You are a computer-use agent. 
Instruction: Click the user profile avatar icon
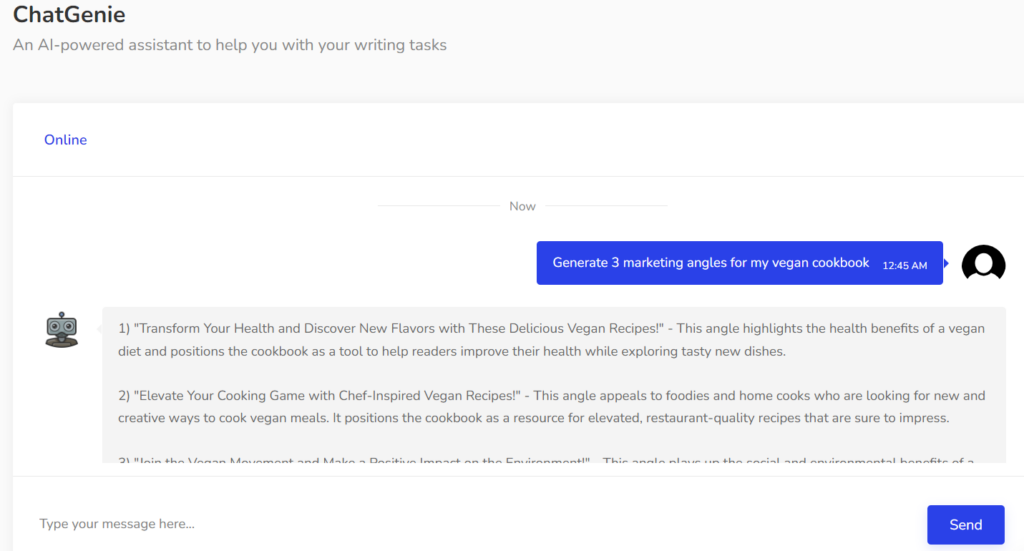pyautogui.click(x=983, y=263)
